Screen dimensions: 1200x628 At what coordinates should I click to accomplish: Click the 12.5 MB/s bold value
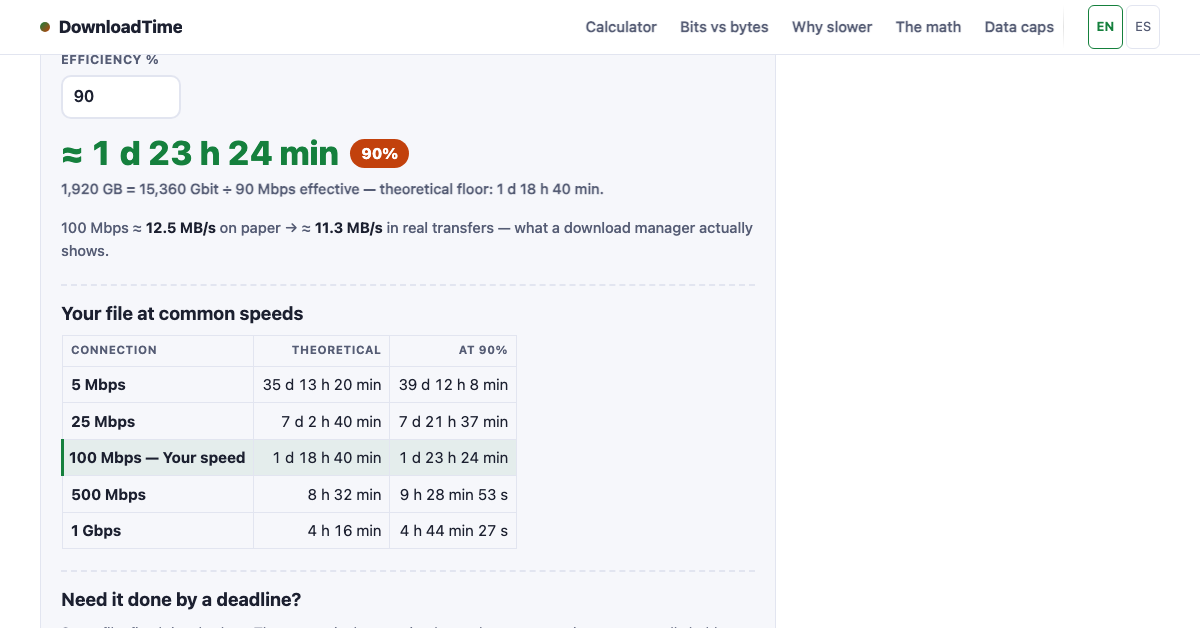[181, 228]
